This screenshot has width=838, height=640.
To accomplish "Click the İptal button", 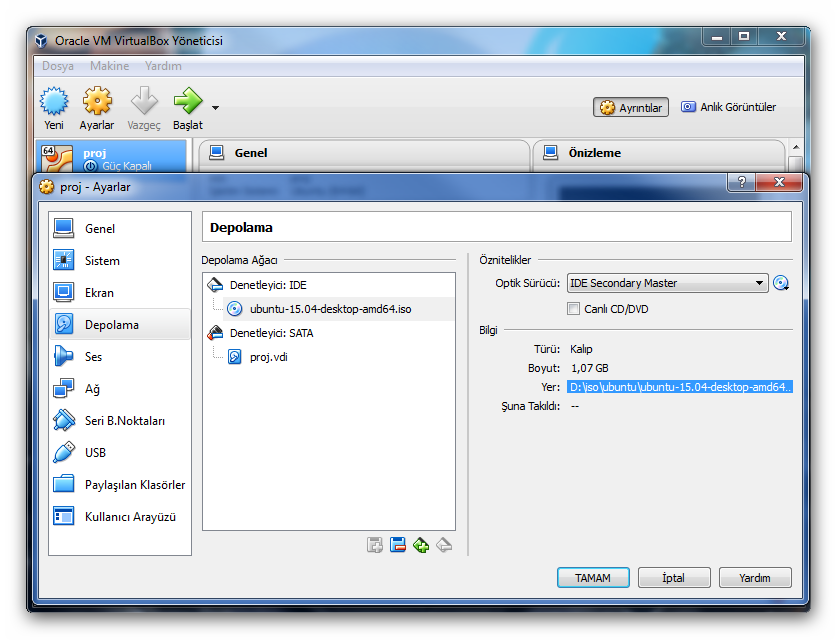I will tap(674, 578).
